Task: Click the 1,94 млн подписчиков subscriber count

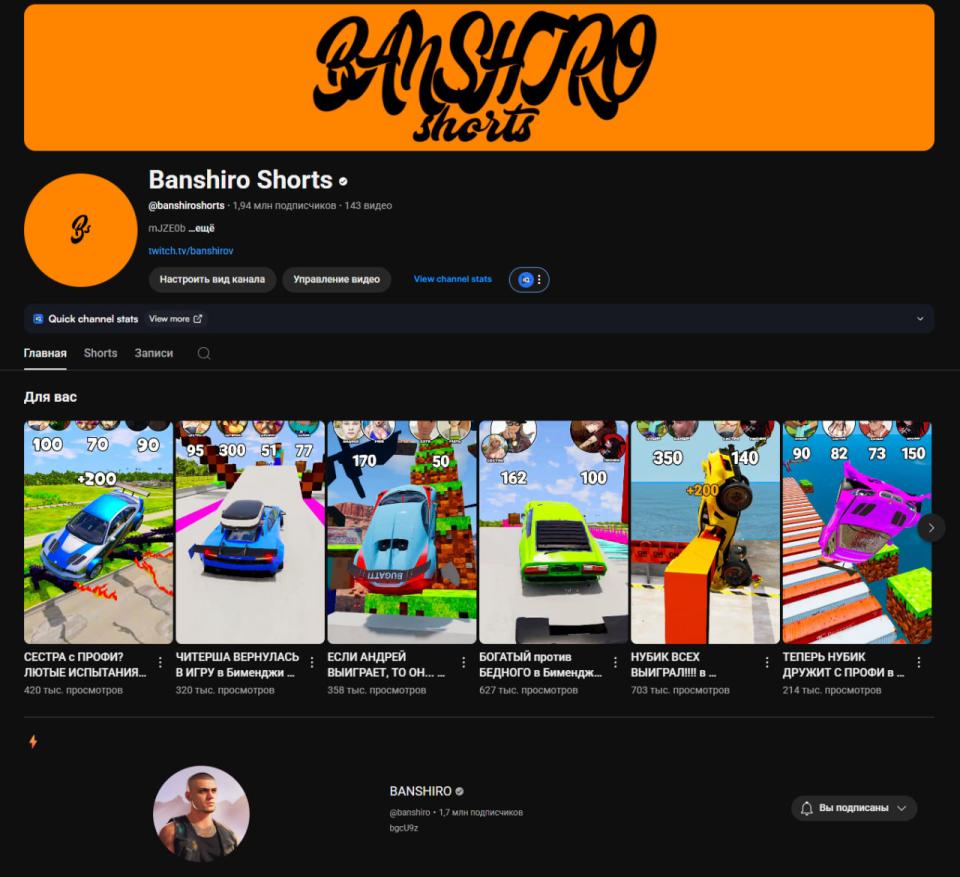Action: coord(284,206)
